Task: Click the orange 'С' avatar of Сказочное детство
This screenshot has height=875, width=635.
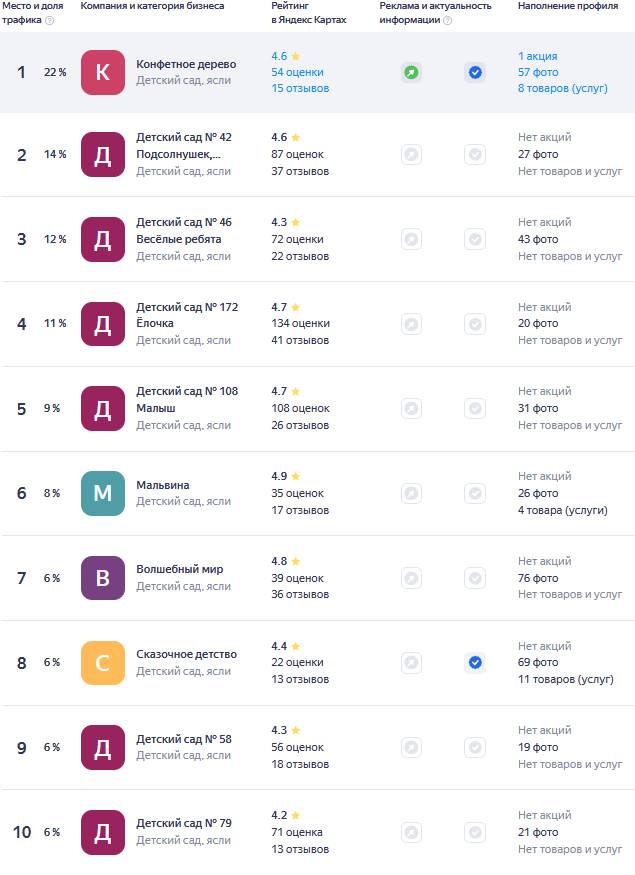Action: pyautogui.click(x=103, y=662)
